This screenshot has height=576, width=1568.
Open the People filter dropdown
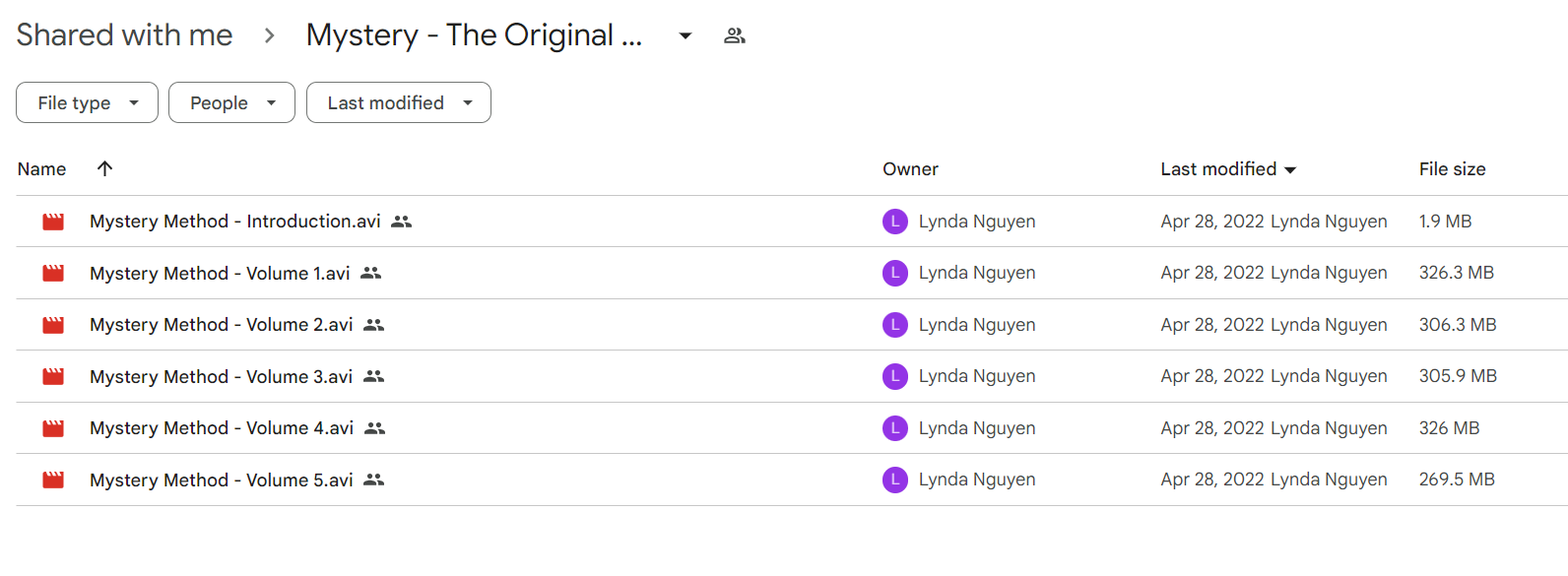coord(231,102)
